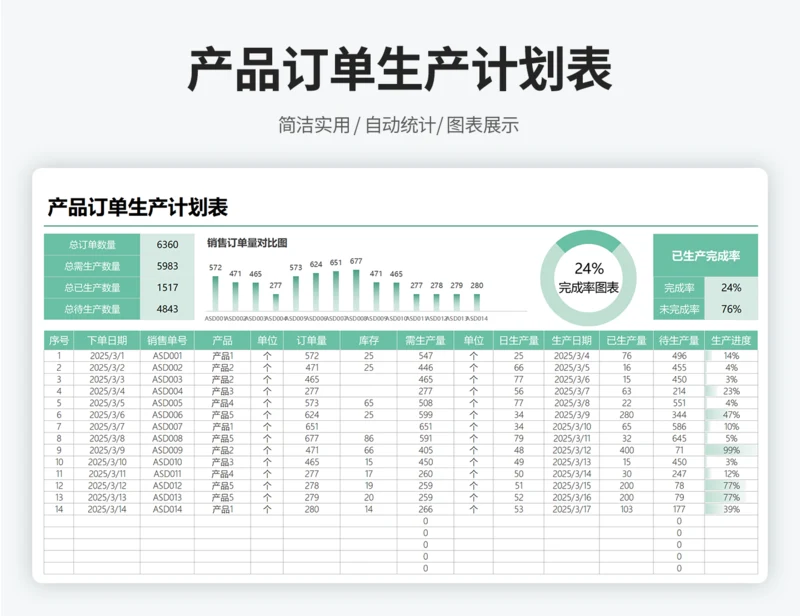
Task: Select the ASD009 cell in the 销售单号 column
Action: coord(167,450)
